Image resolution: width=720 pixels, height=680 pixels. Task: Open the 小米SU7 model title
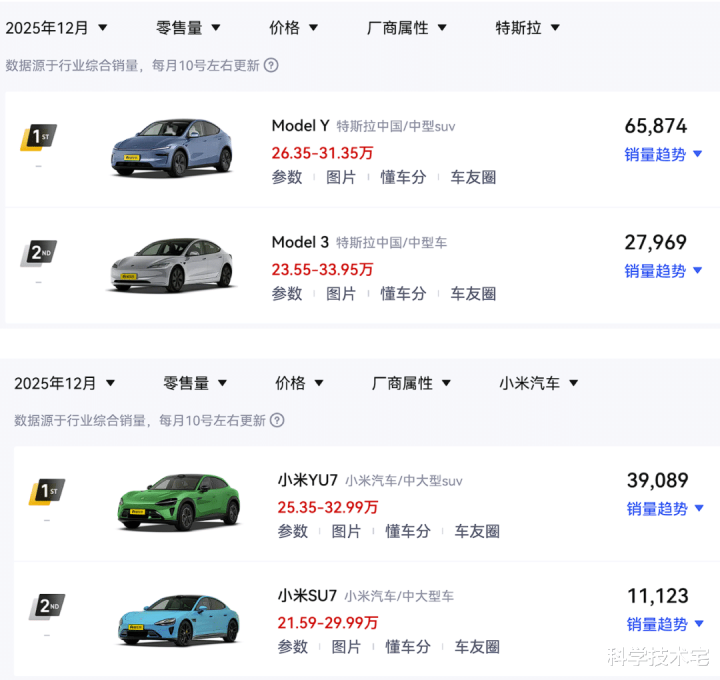[308, 596]
